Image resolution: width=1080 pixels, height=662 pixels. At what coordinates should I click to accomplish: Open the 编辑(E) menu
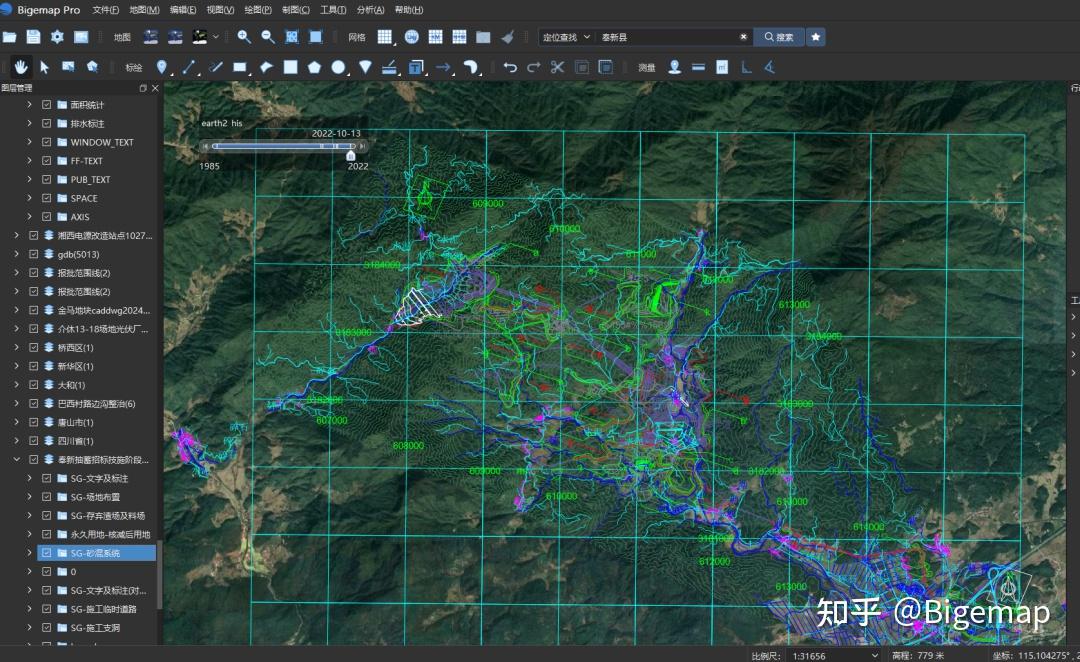click(183, 10)
